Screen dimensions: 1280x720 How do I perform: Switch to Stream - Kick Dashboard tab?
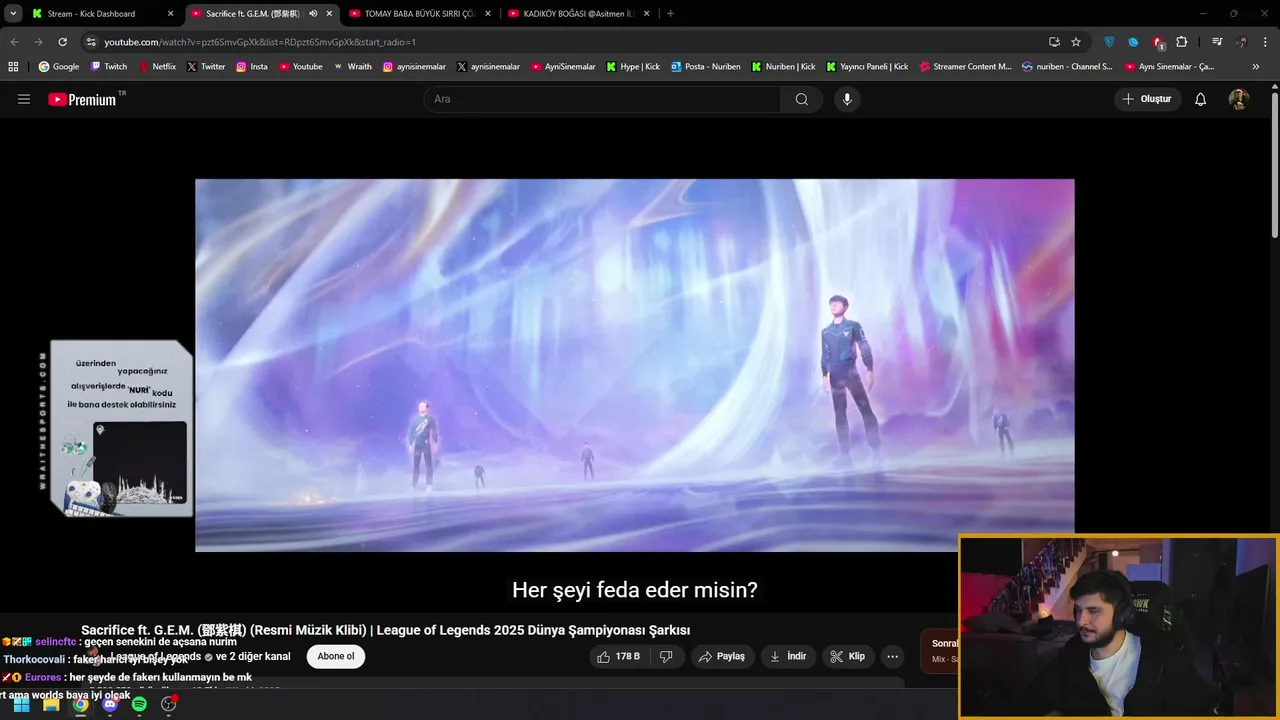click(x=100, y=14)
